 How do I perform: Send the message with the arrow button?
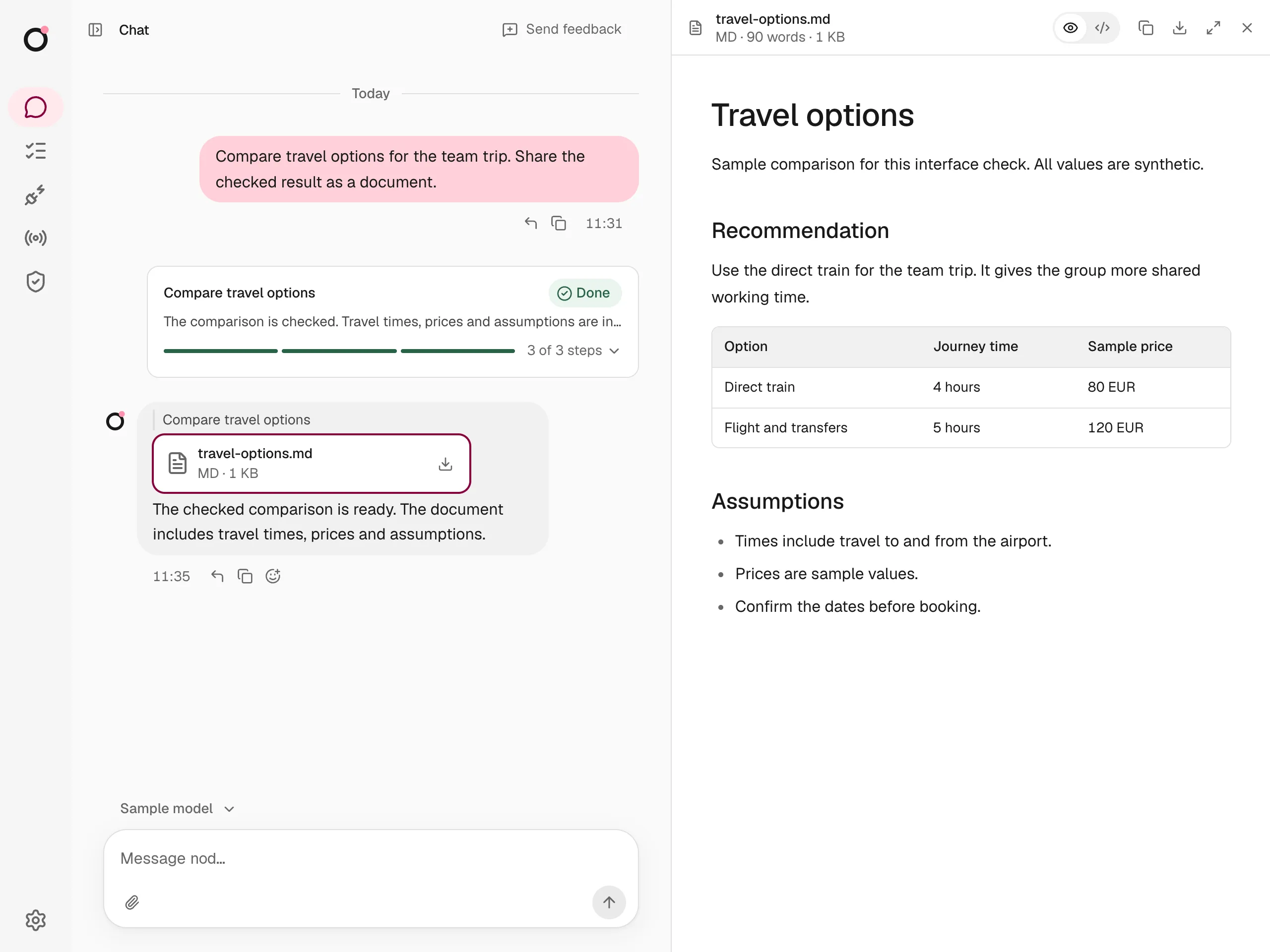(x=609, y=902)
